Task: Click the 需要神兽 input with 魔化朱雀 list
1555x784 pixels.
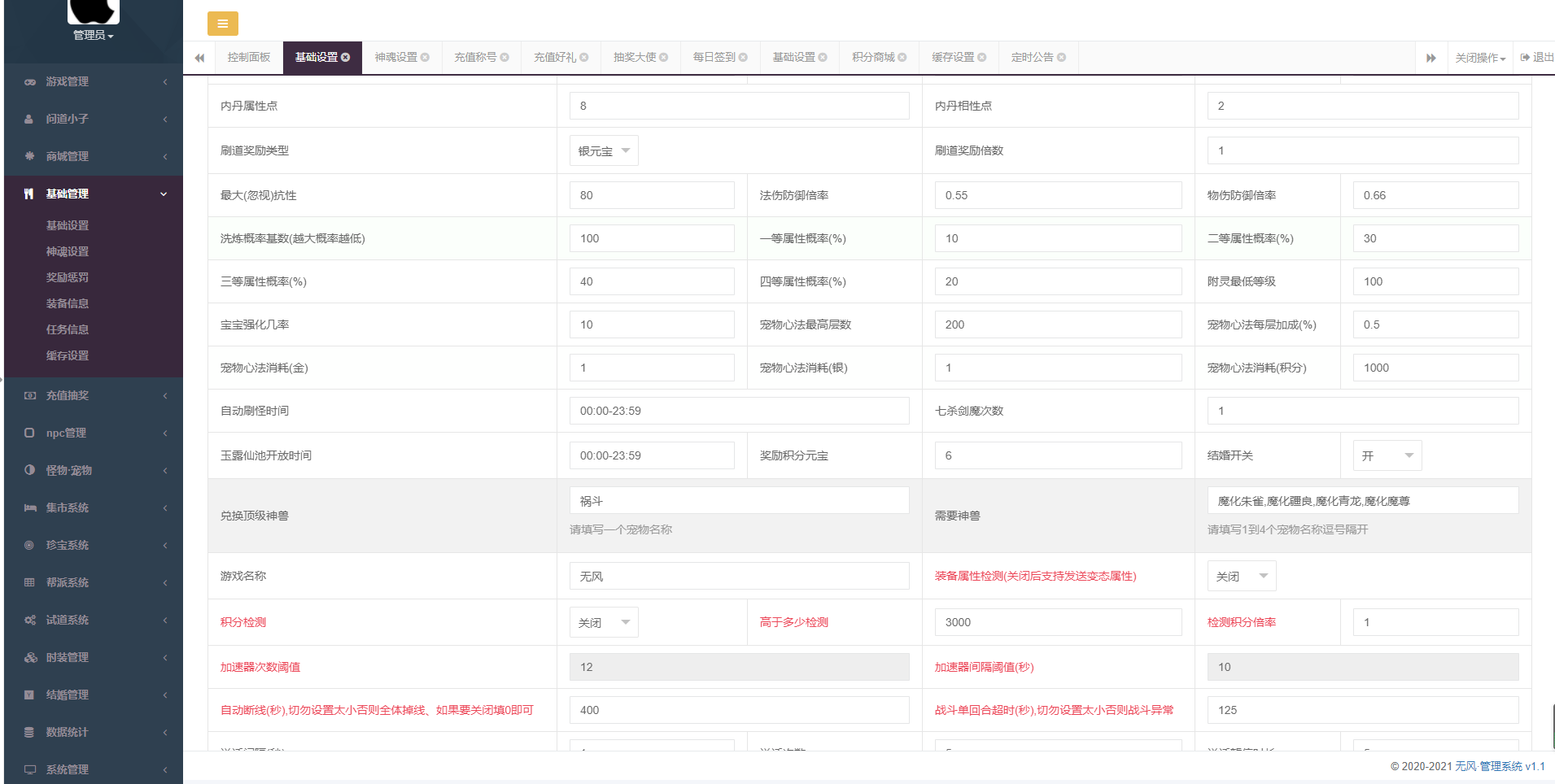Action: click(x=1363, y=500)
